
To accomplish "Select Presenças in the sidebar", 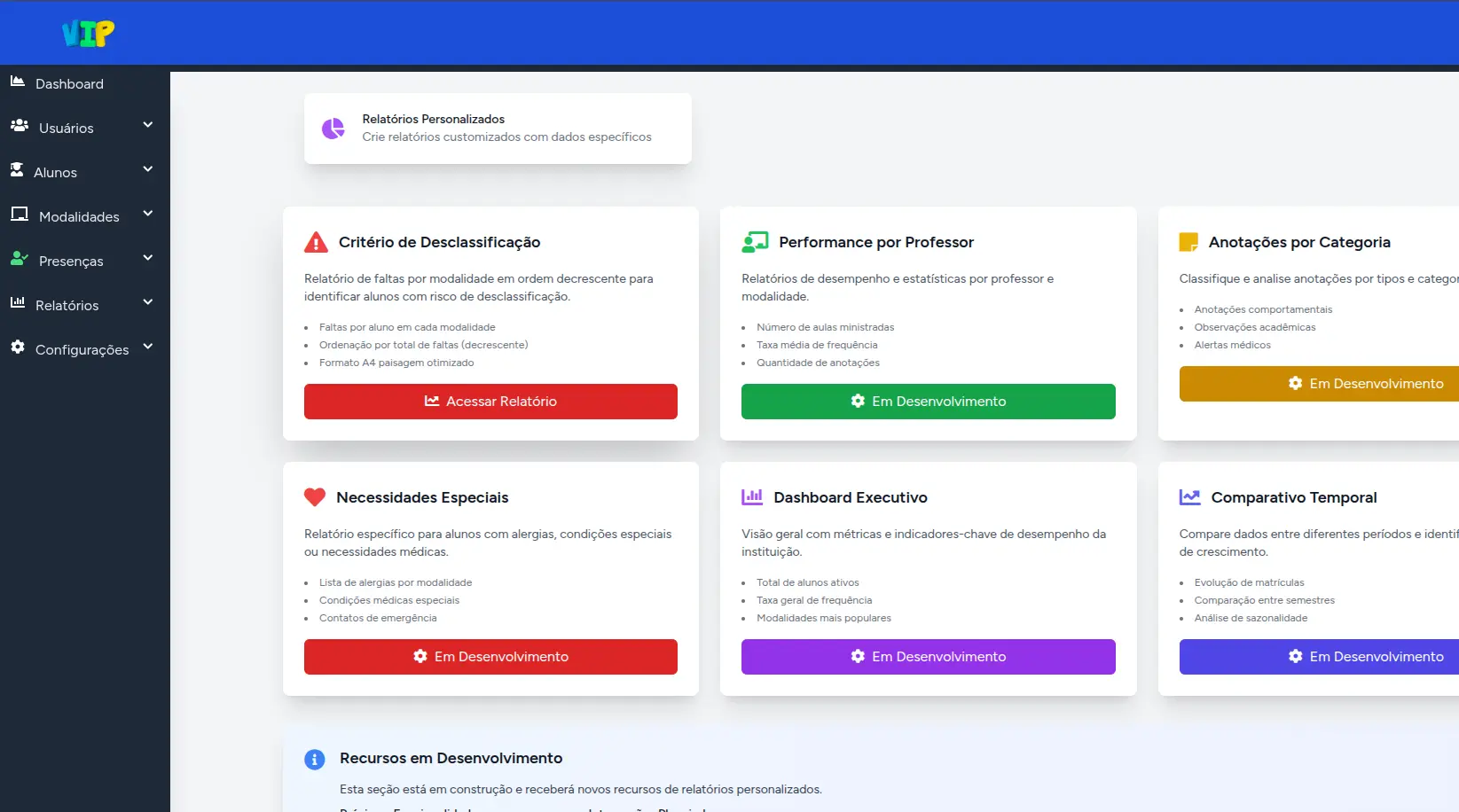I will tap(71, 262).
